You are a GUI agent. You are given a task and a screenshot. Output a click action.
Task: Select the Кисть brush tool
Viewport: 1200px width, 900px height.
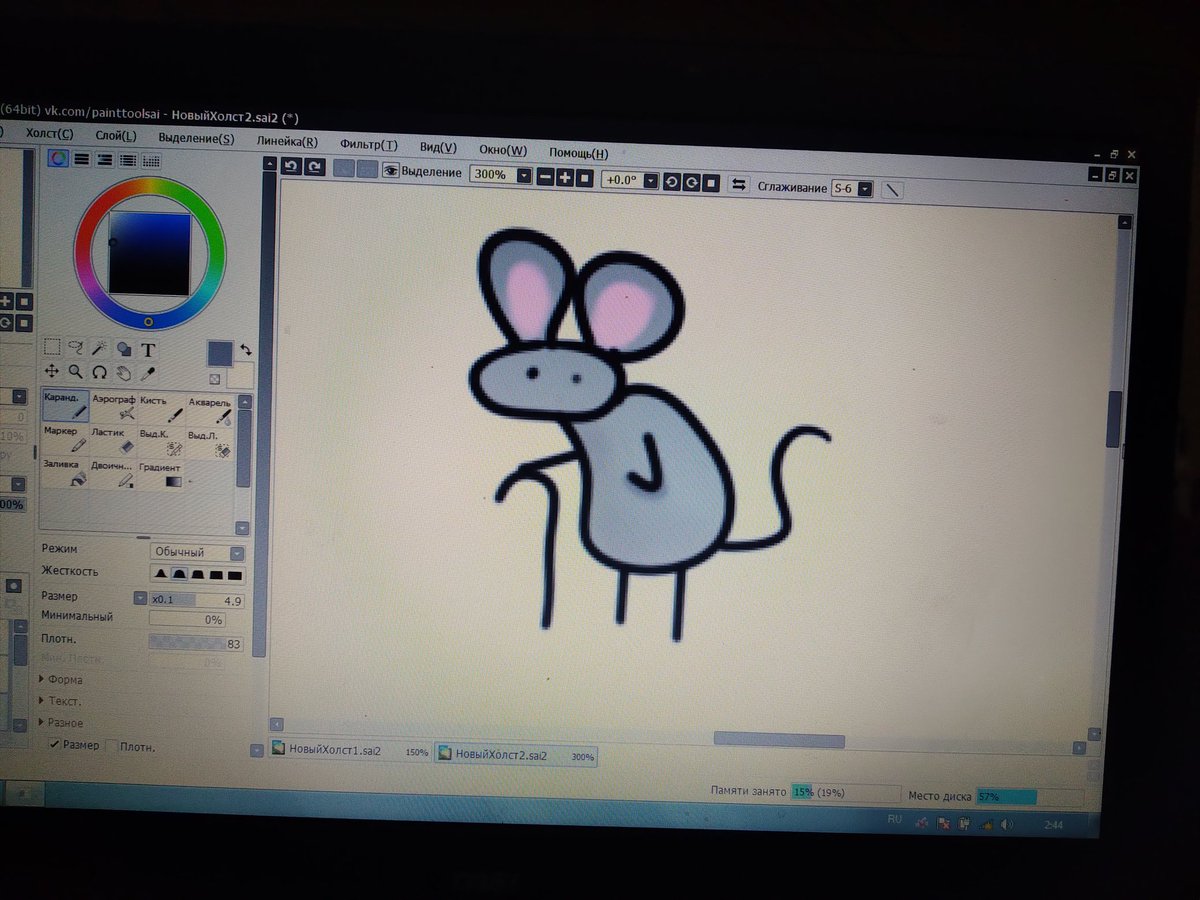161,408
